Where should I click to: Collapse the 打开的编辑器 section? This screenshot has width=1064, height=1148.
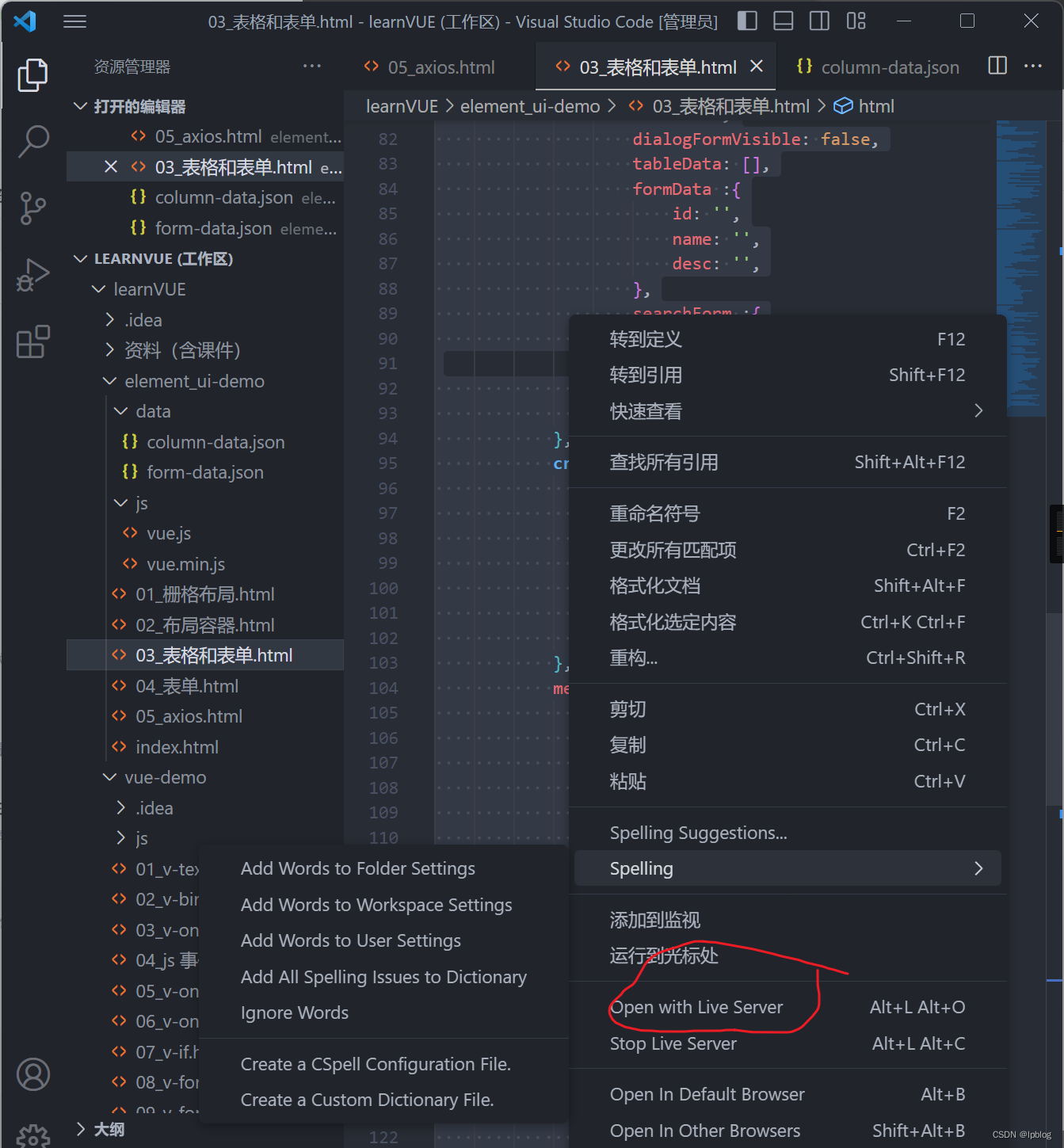point(205,106)
